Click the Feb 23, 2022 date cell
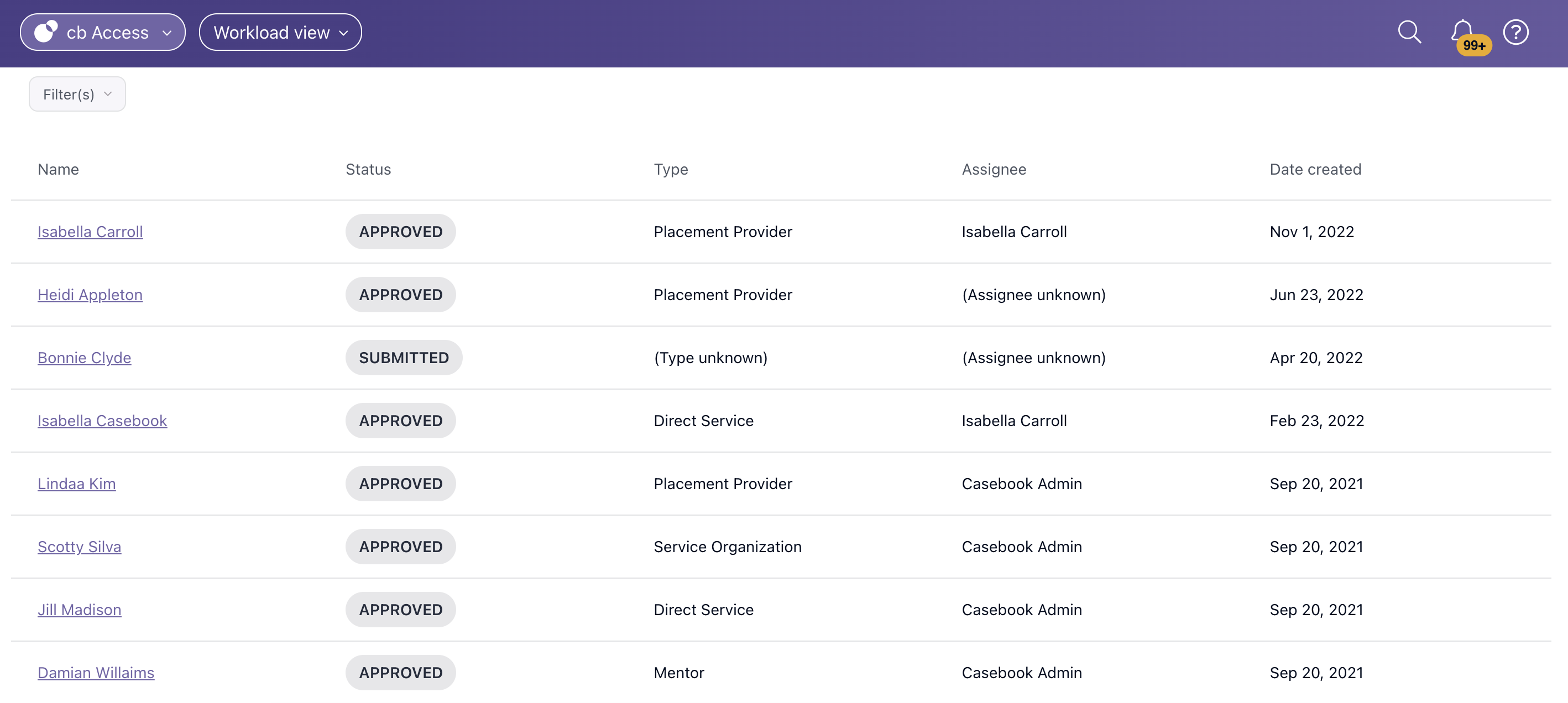The image size is (1568, 703). pos(1316,421)
